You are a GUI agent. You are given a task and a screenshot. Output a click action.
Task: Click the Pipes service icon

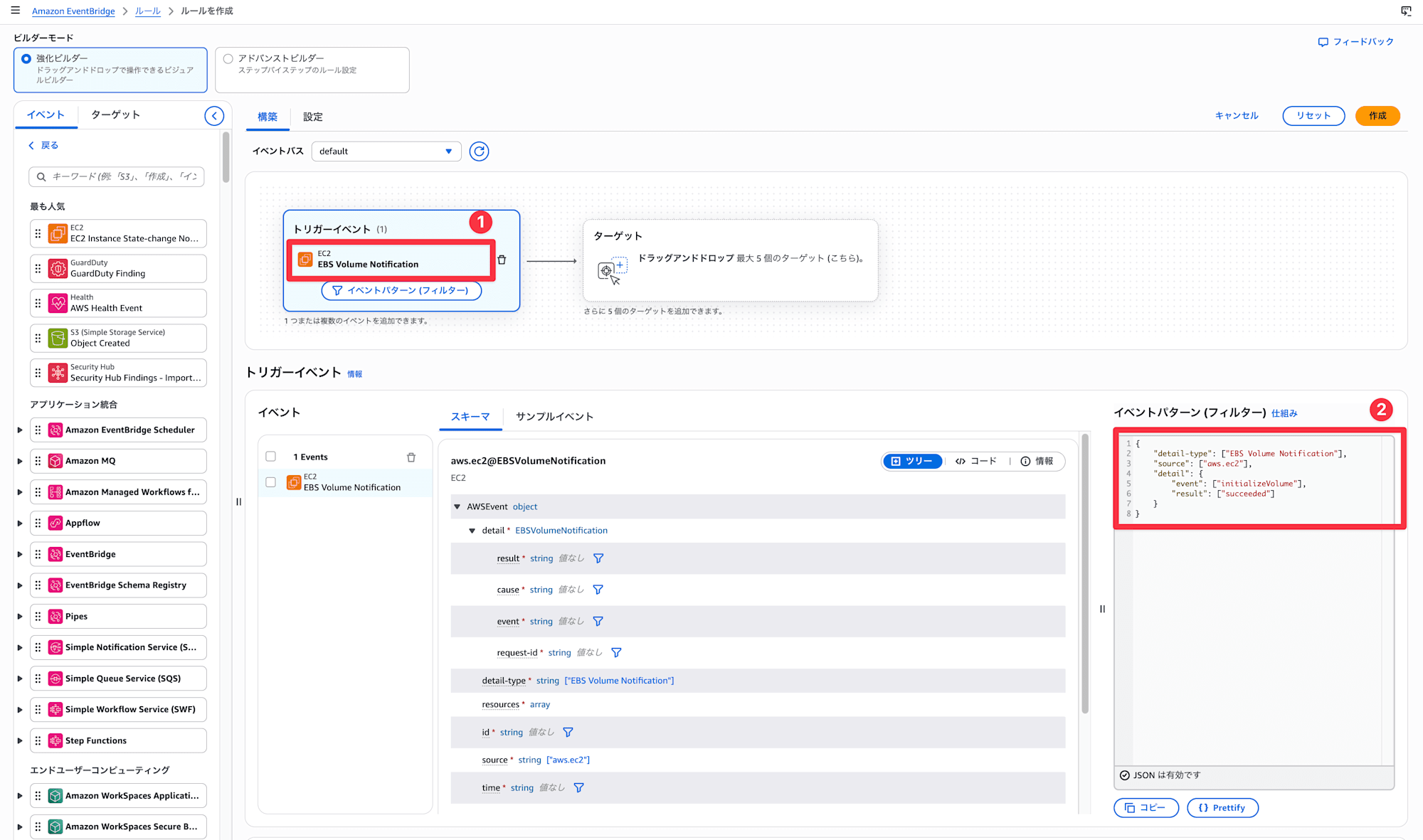55,617
